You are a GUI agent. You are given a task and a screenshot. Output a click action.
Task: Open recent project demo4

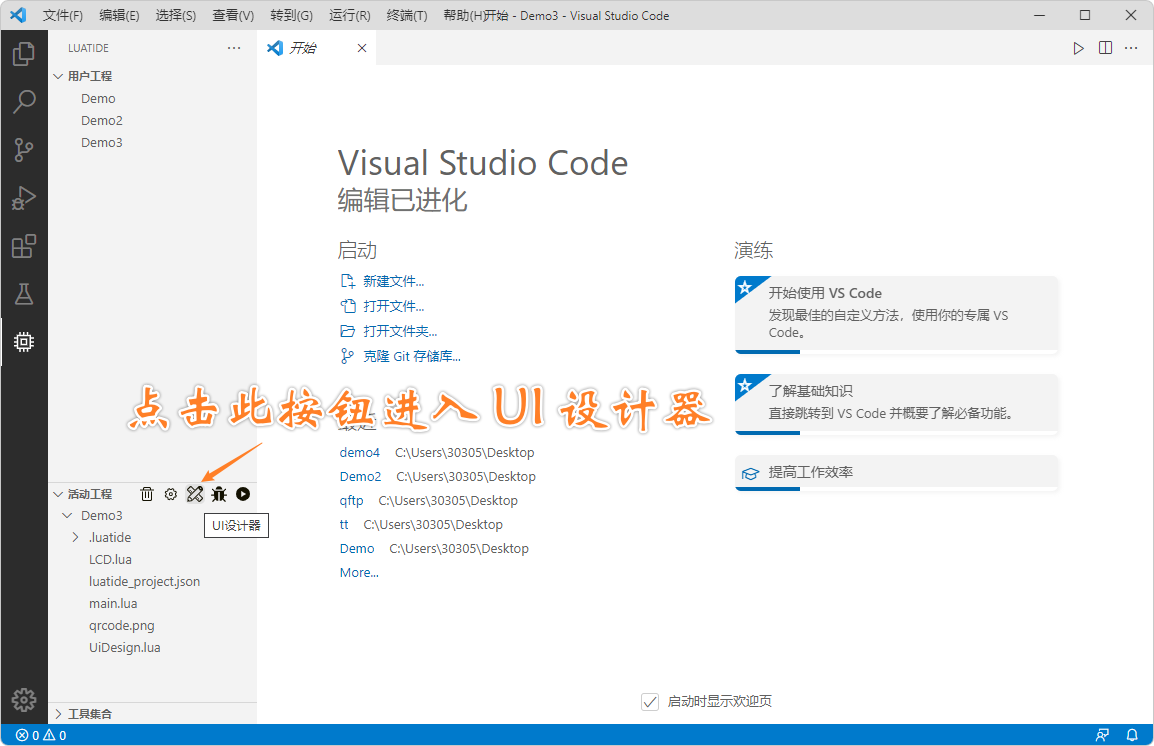[359, 452]
